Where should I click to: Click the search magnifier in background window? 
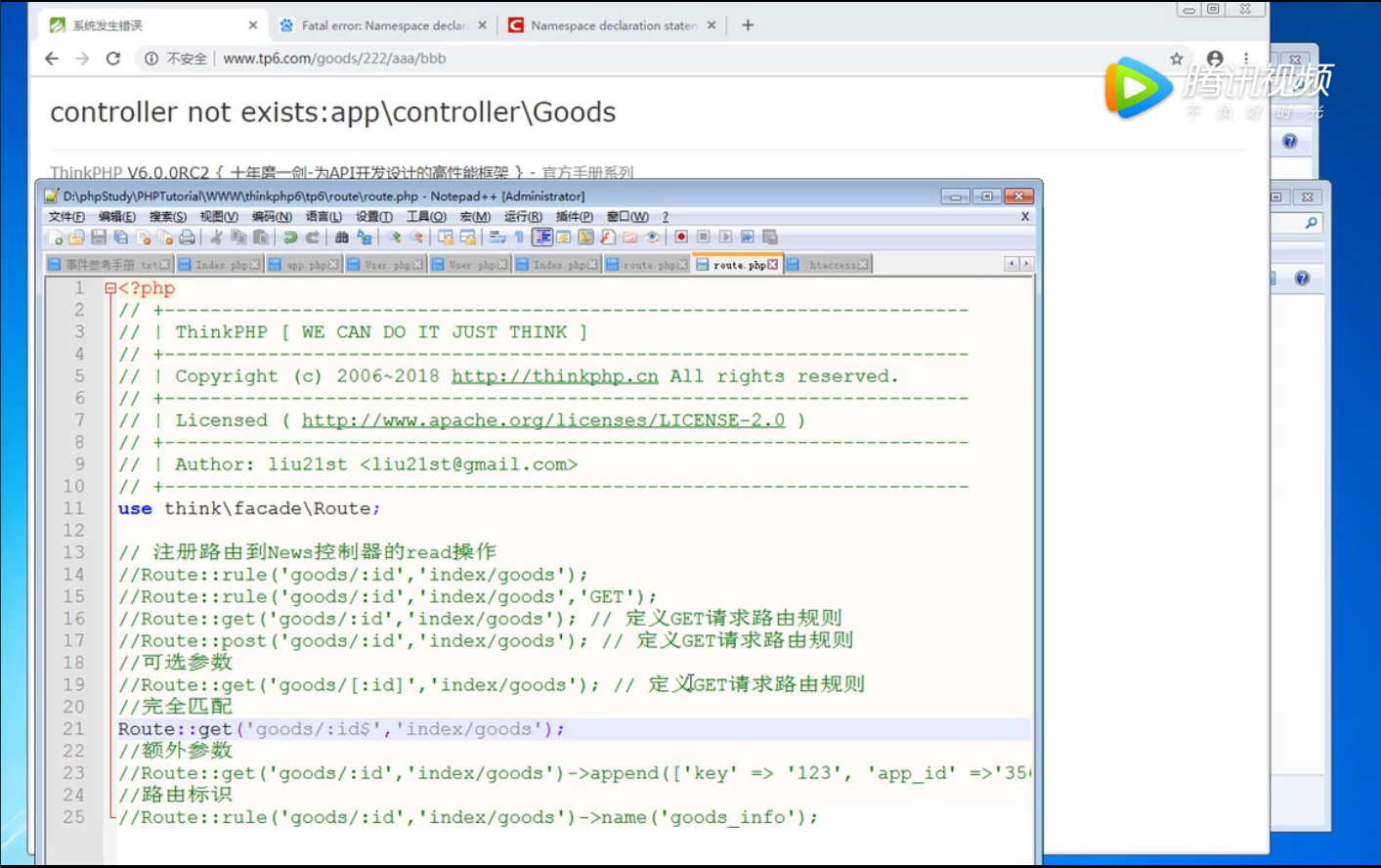pos(1311,223)
